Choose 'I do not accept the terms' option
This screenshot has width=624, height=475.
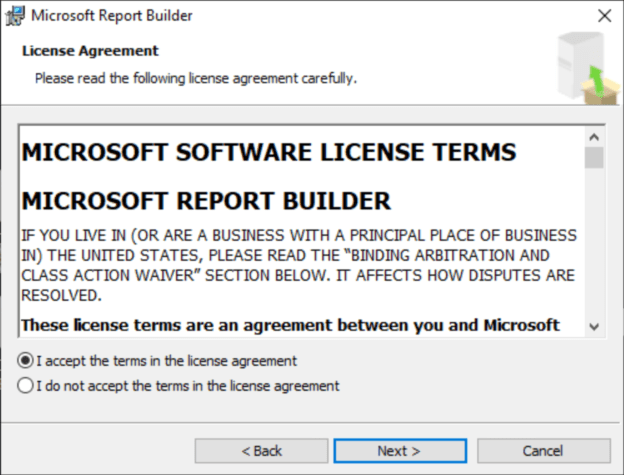[x=26, y=385]
